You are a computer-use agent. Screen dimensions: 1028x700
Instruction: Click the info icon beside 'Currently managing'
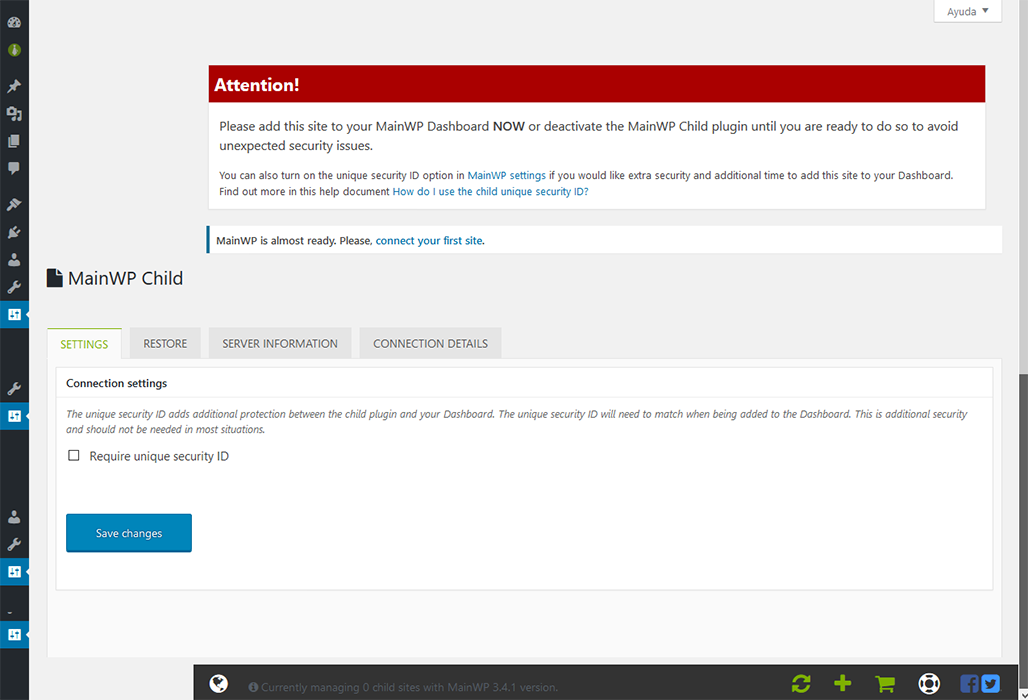(253, 688)
